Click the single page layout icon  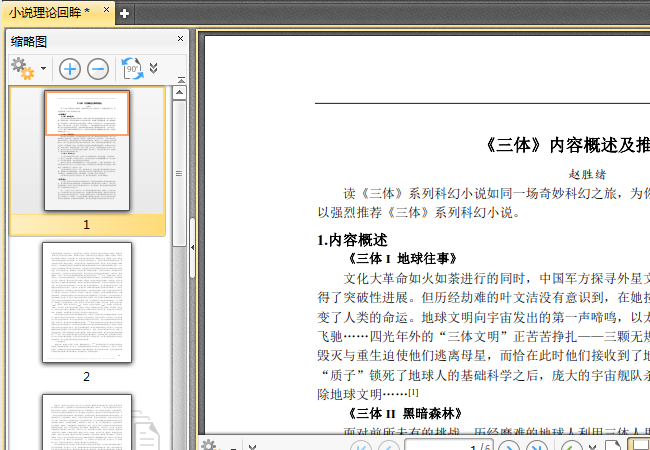click(x=613, y=446)
